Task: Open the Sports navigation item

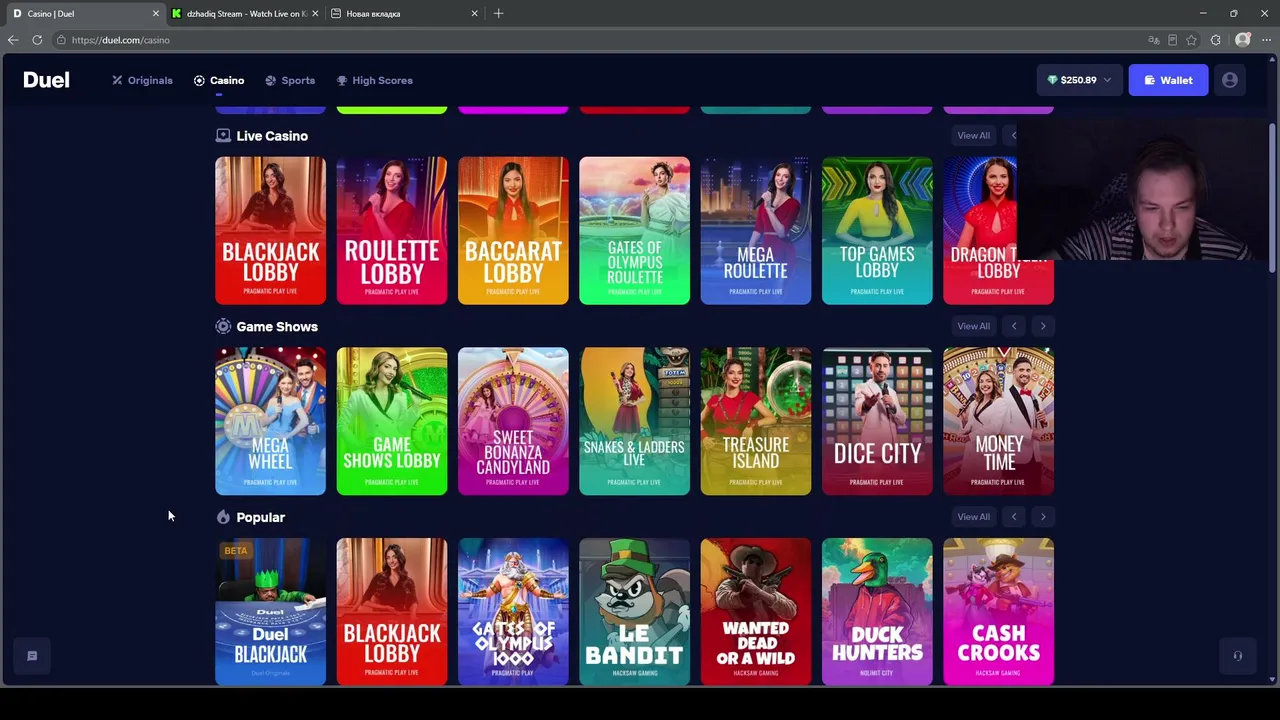Action: (290, 80)
